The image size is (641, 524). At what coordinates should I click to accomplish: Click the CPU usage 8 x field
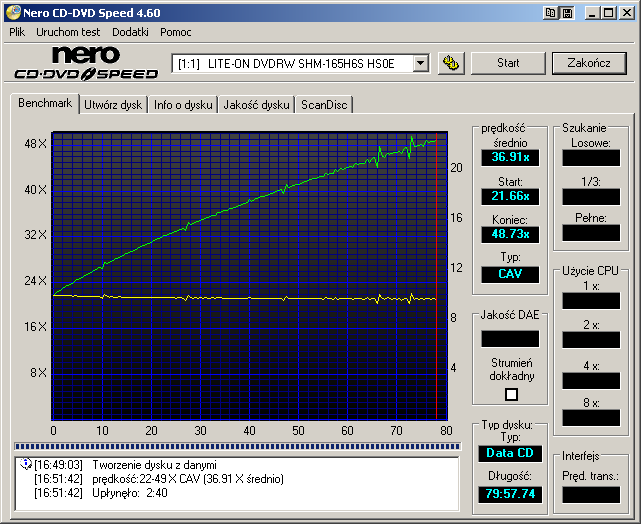(x=591, y=418)
